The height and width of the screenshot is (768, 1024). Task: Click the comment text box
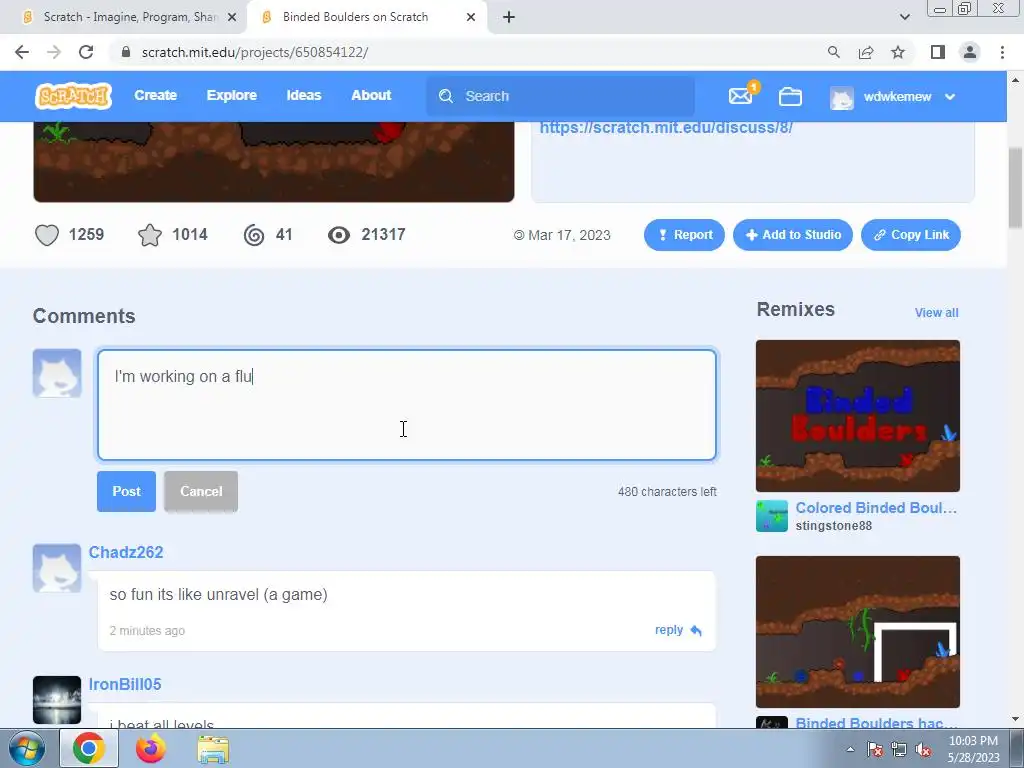pos(407,405)
